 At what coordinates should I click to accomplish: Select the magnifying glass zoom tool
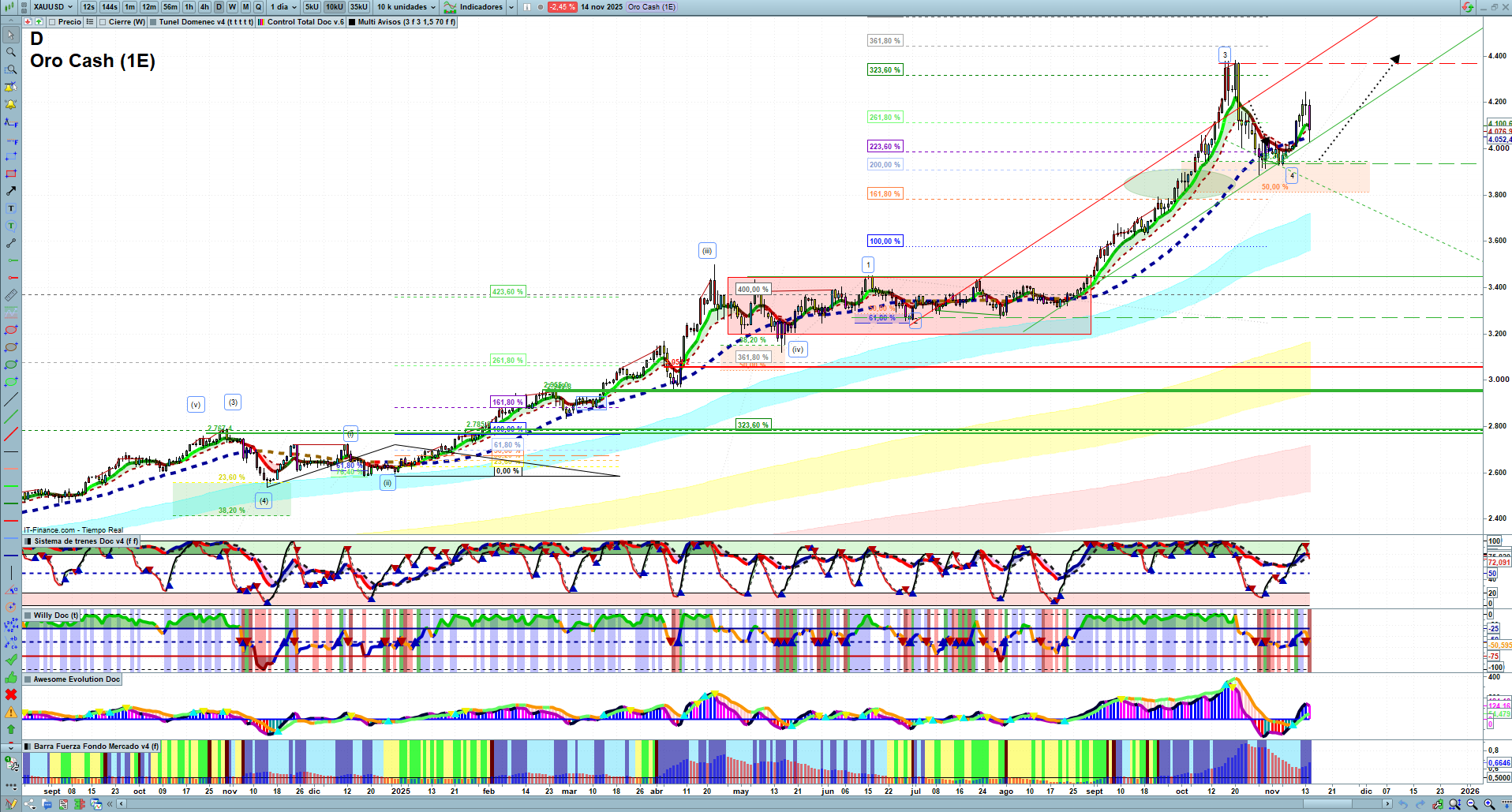11,52
